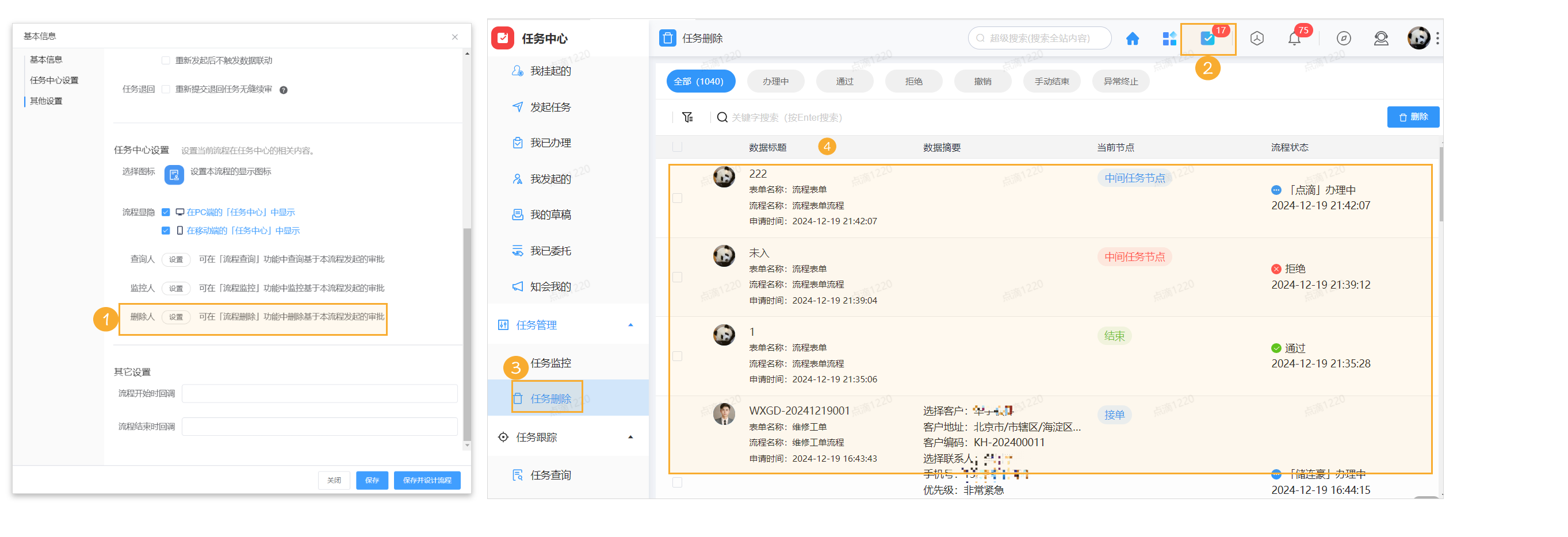Viewport: 1568px width, 537px height.
Task: Open the apps grid icon
Action: click(1169, 39)
